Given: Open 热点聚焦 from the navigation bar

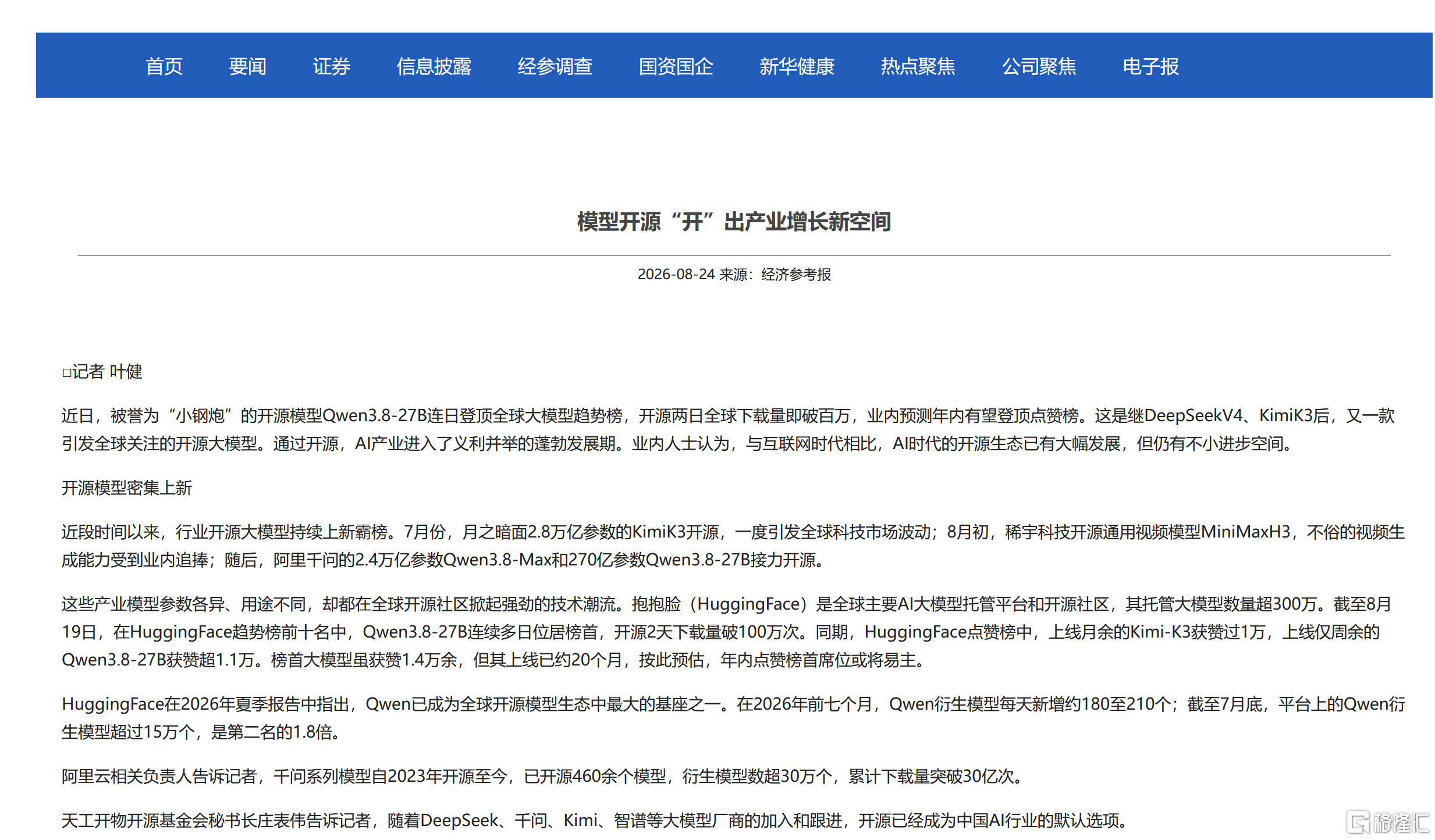Looking at the screenshot, I should (918, 66).
